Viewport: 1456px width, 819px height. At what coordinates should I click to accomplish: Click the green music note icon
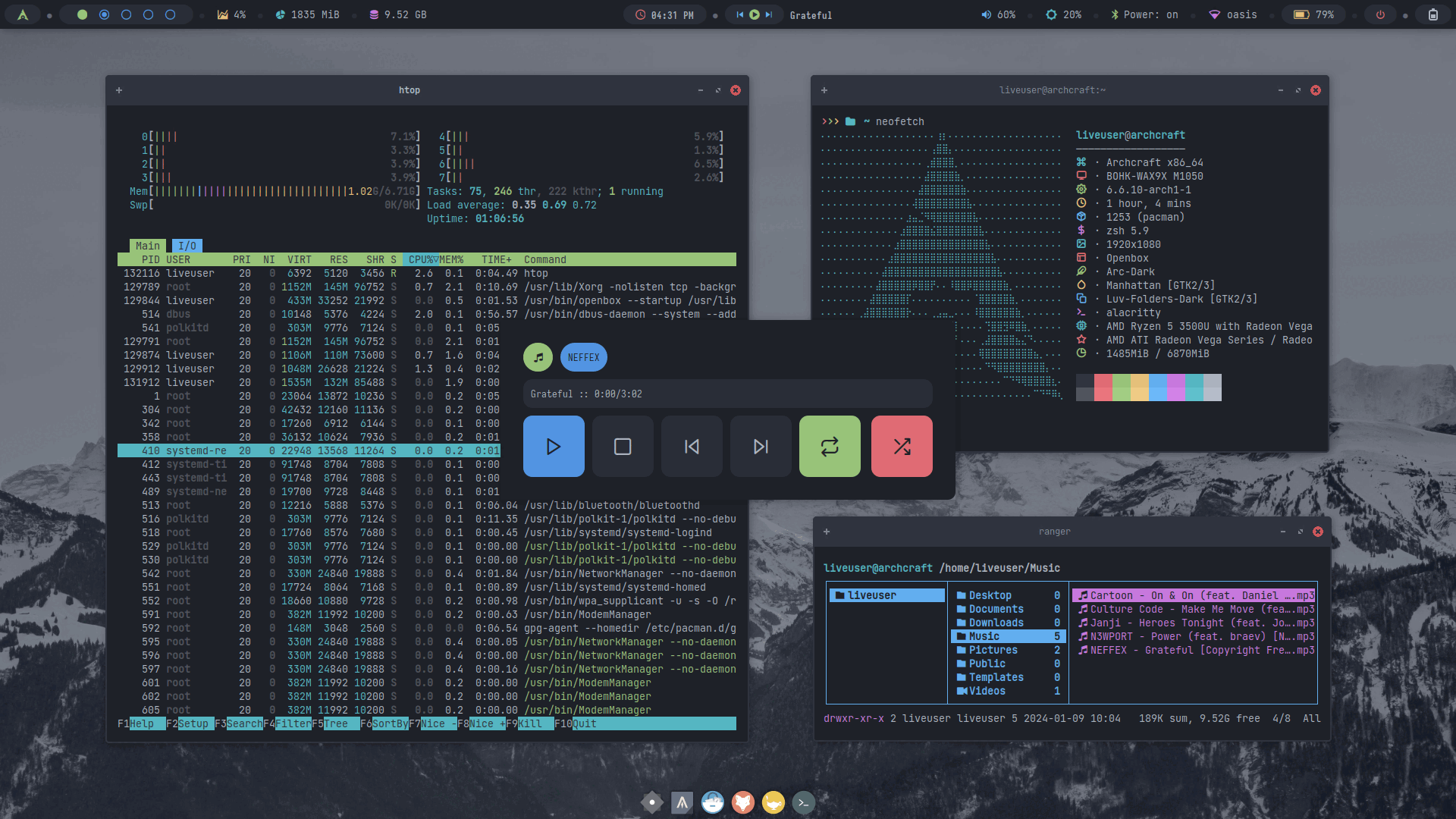point(538,357)
